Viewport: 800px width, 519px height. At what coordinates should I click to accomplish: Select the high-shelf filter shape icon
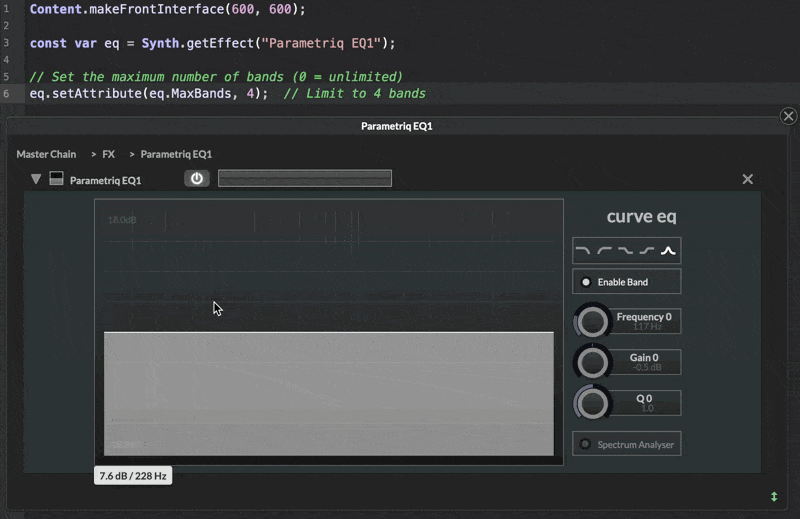(647, 251)
